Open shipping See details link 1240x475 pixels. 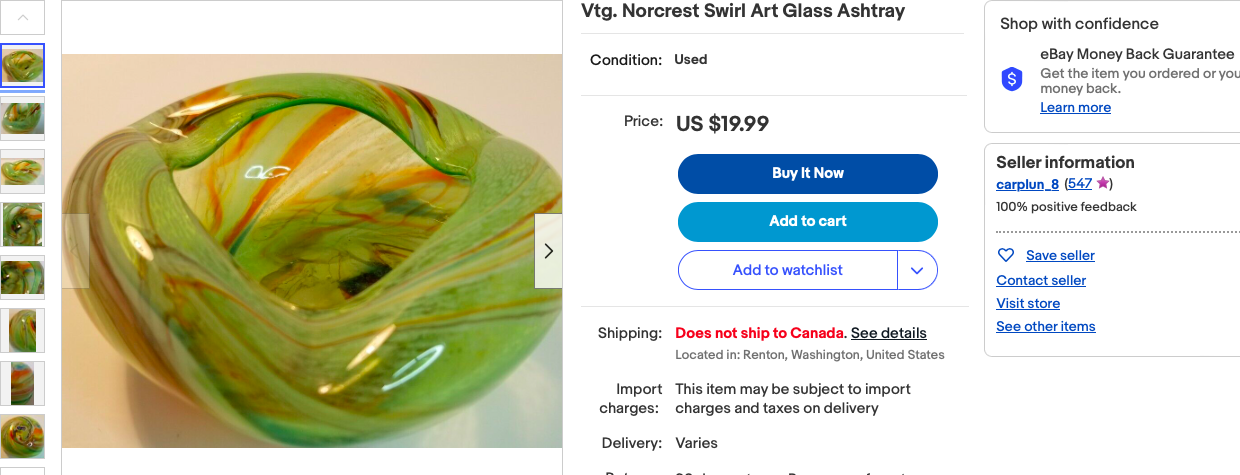tap(888, 333)
